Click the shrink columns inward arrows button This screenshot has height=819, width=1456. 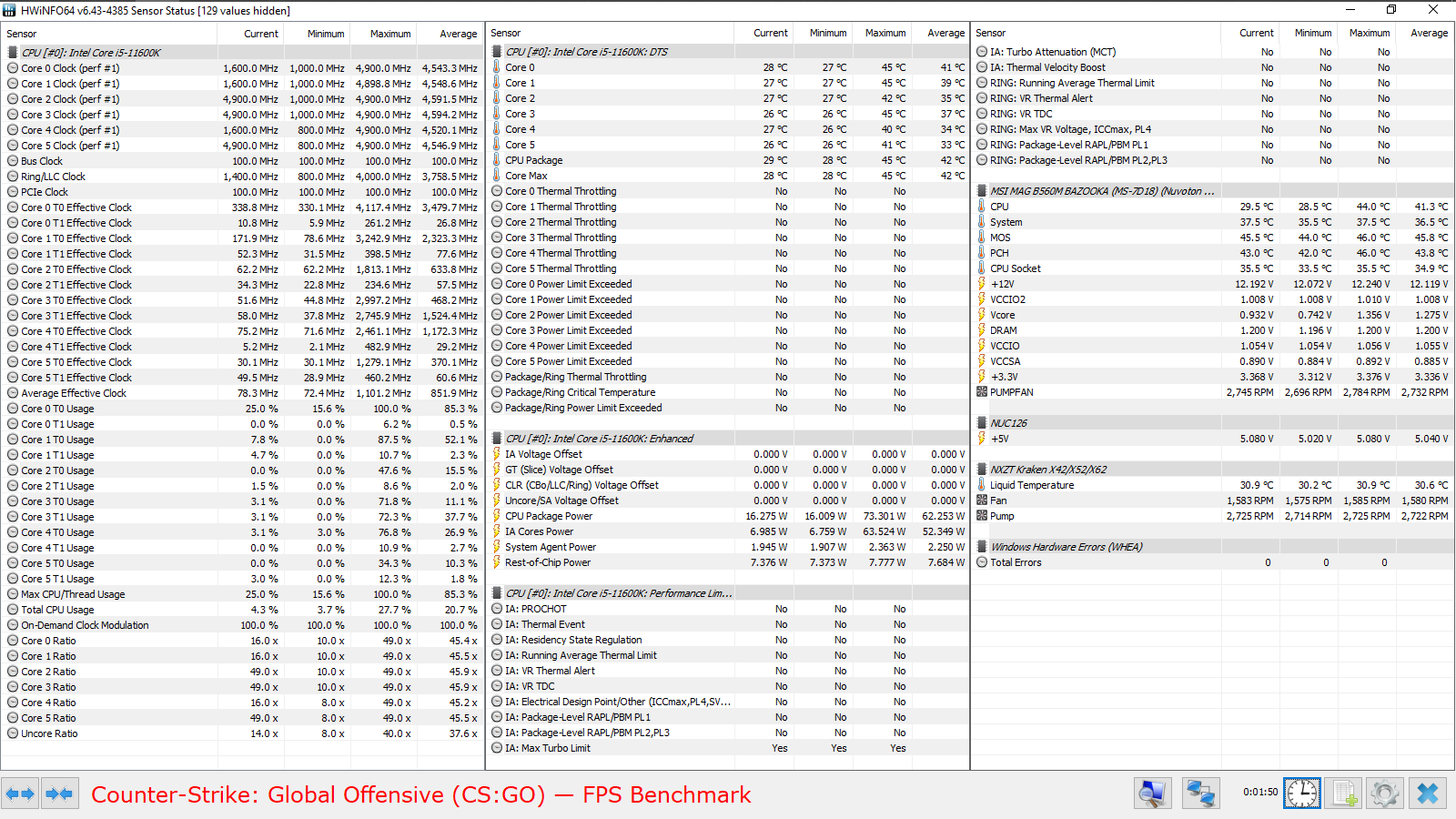pos(59,794)
